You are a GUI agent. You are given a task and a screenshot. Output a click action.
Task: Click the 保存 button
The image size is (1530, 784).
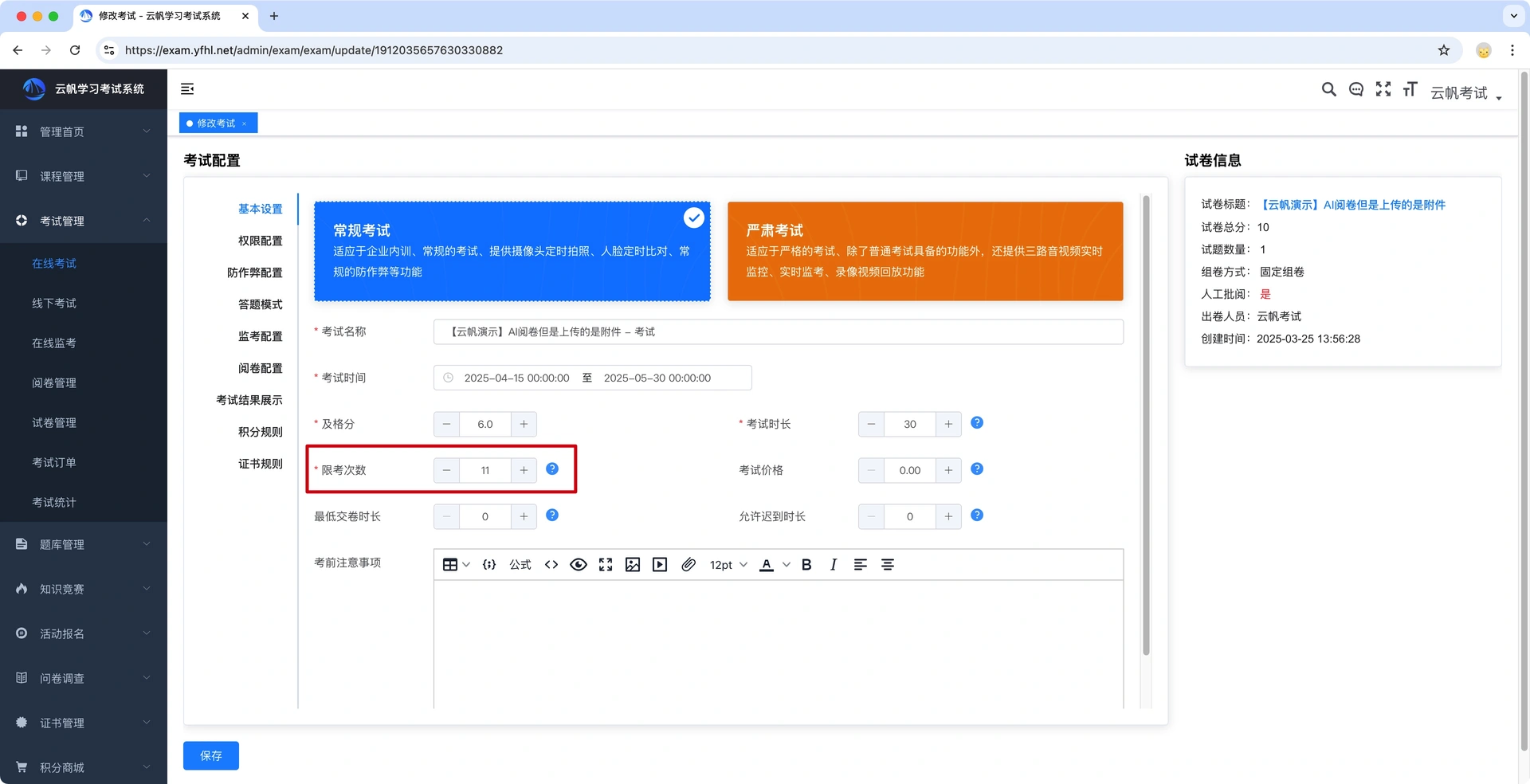click(211, 755)
